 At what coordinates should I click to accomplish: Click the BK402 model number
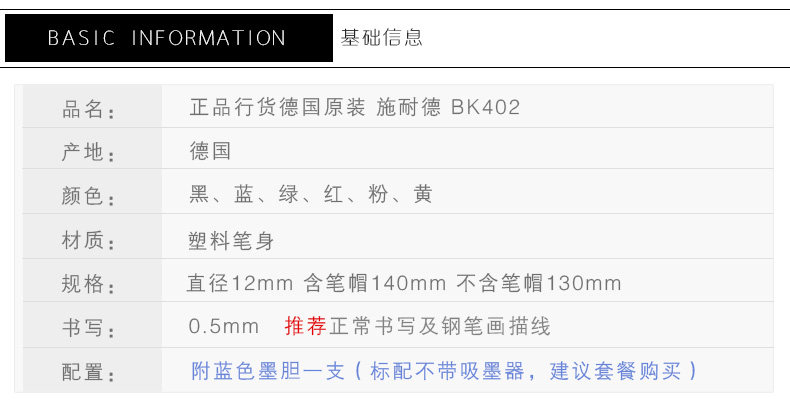486,107
